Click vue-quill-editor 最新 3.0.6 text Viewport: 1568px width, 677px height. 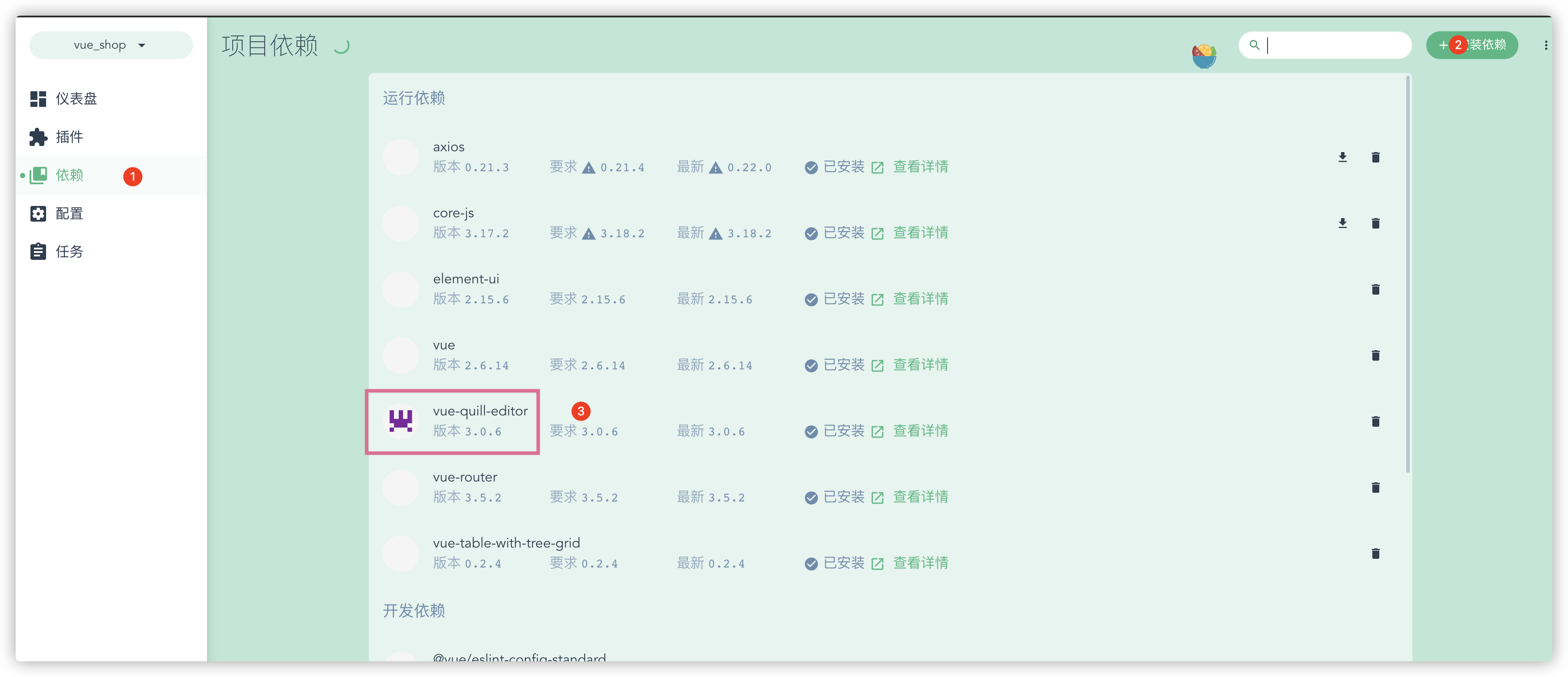711,431
